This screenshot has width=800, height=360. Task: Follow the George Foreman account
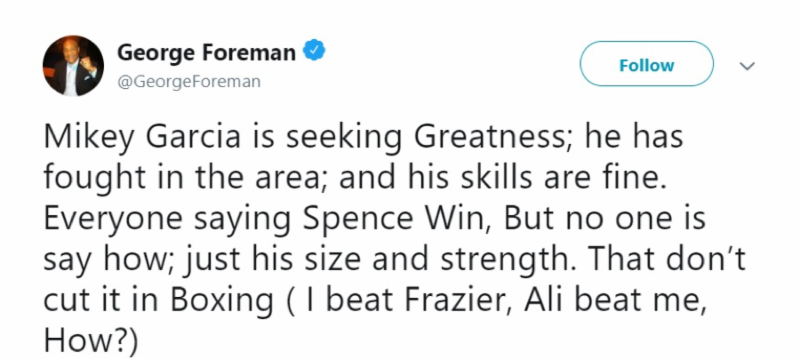646,65
